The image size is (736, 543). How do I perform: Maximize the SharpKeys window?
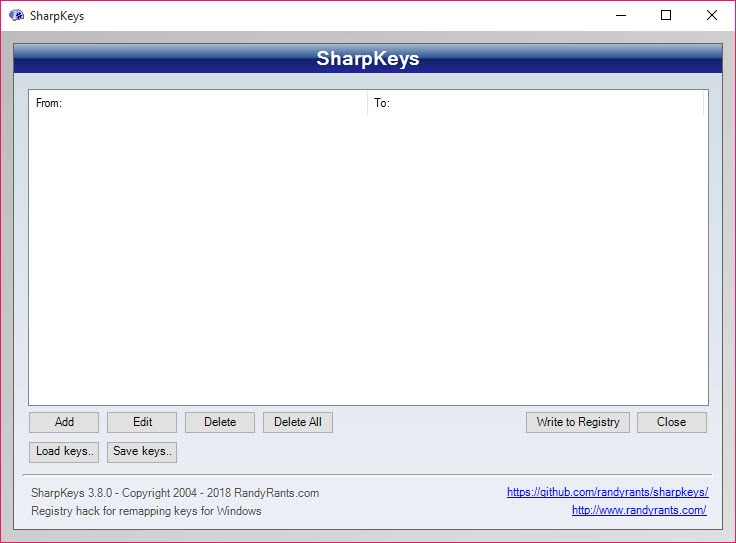666,15
